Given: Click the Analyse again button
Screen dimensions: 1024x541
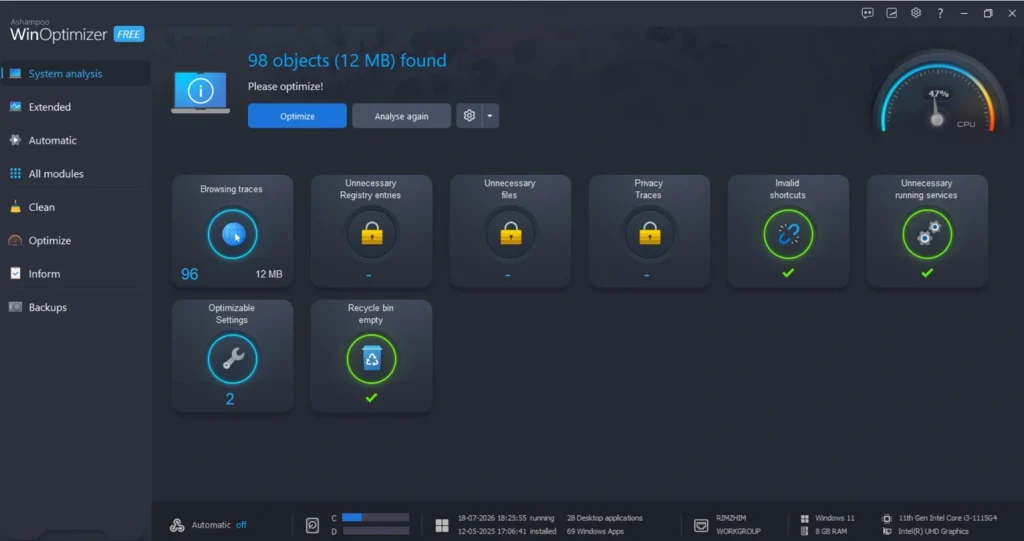Looking at the screenshot, I should coord(402,116).
